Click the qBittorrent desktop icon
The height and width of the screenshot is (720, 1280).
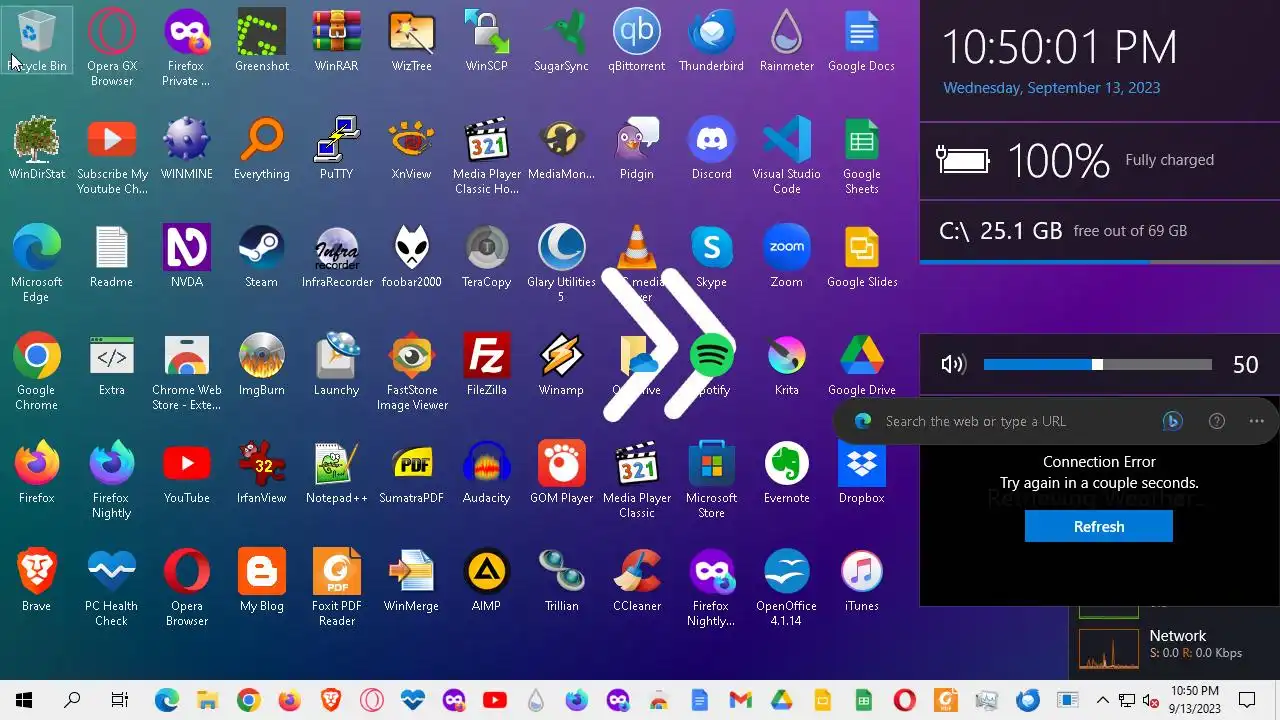(x=637, y=40)
